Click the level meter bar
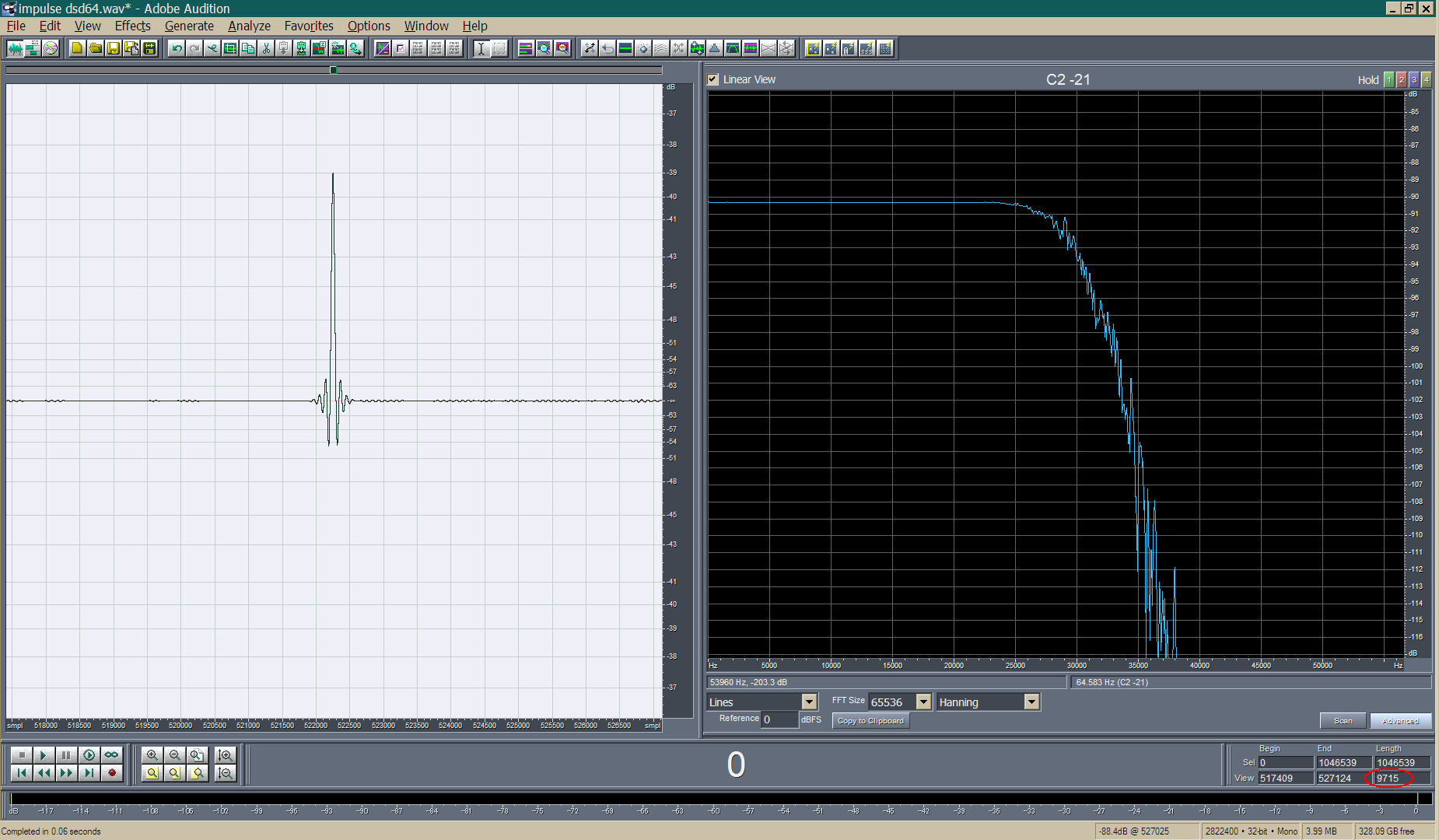 click(x=719, y=798)
